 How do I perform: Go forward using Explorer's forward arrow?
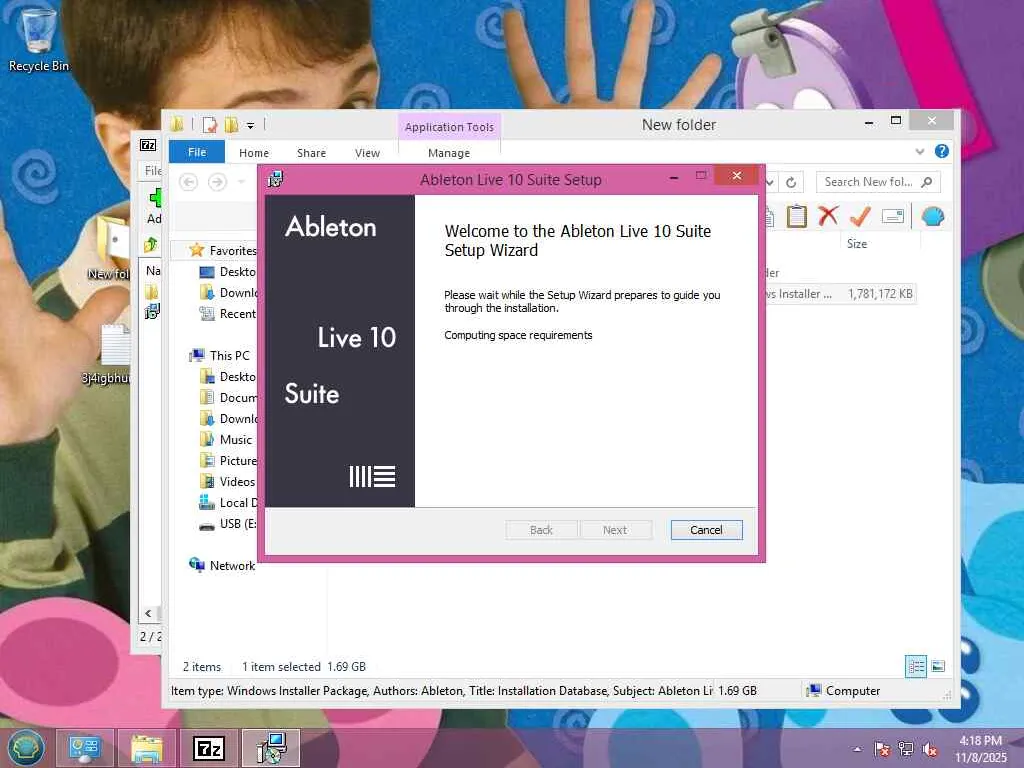[217, 182]
